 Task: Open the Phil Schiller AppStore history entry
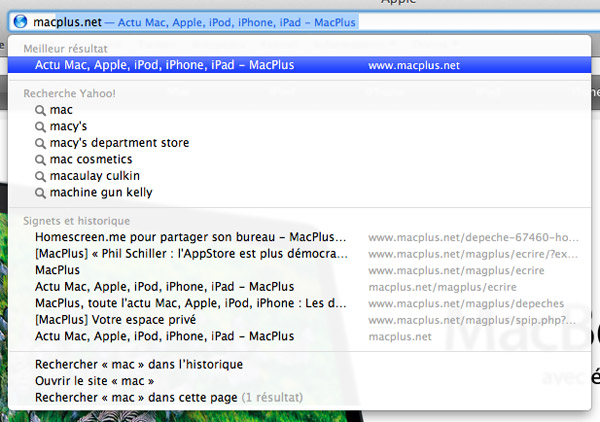click(300, 254)
